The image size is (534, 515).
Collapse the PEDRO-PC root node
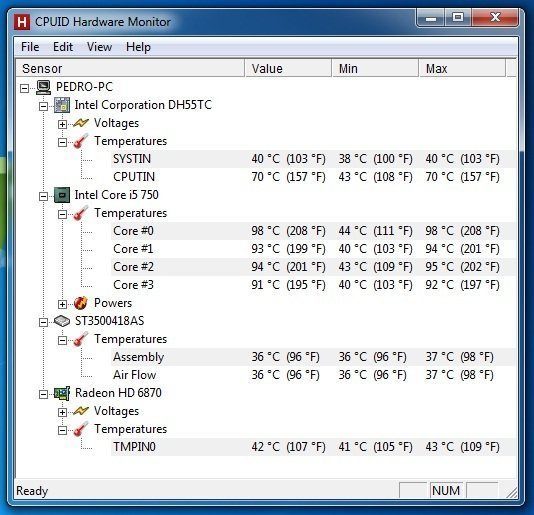(25, 89)
